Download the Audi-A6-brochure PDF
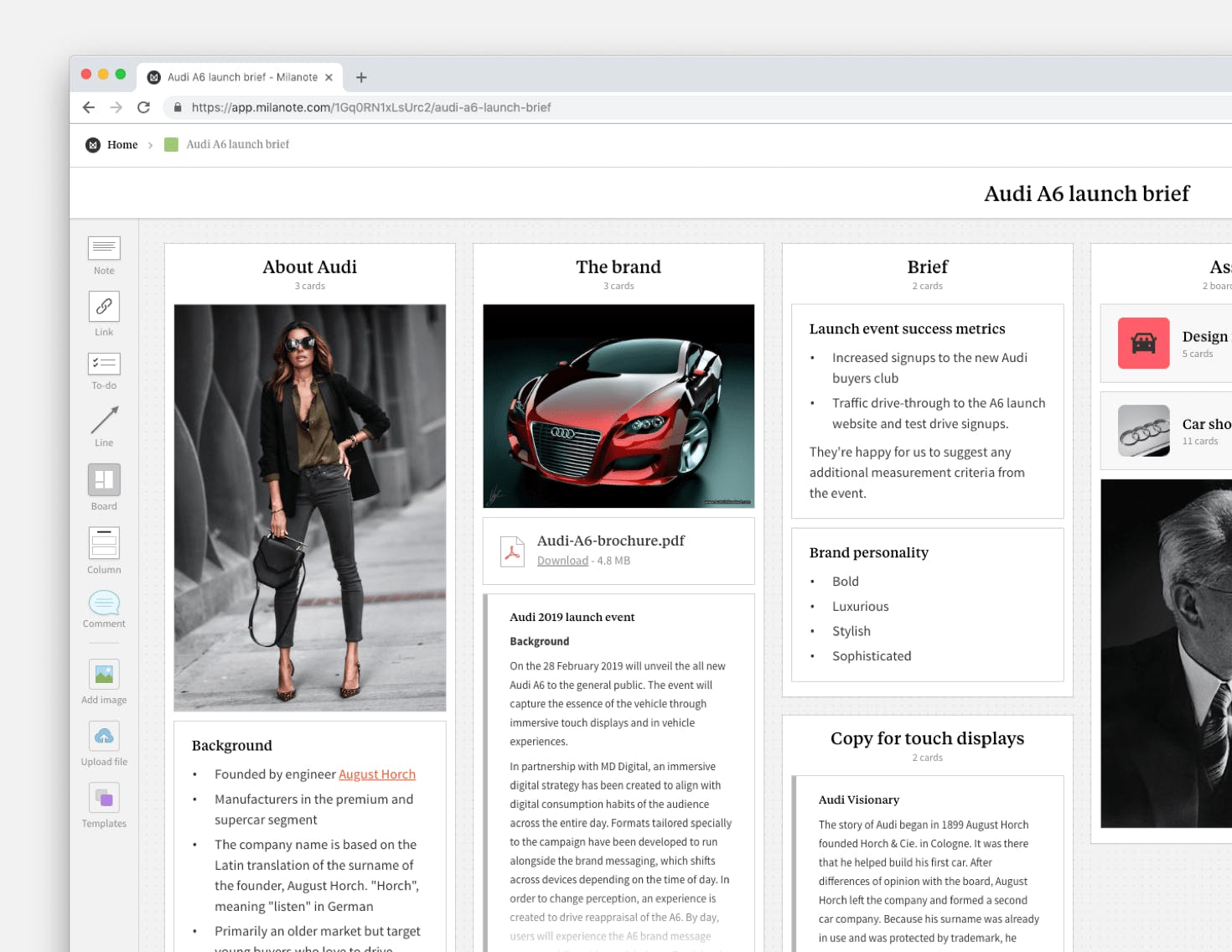Screen dimensions: 1232x952 tap(562, 561)
